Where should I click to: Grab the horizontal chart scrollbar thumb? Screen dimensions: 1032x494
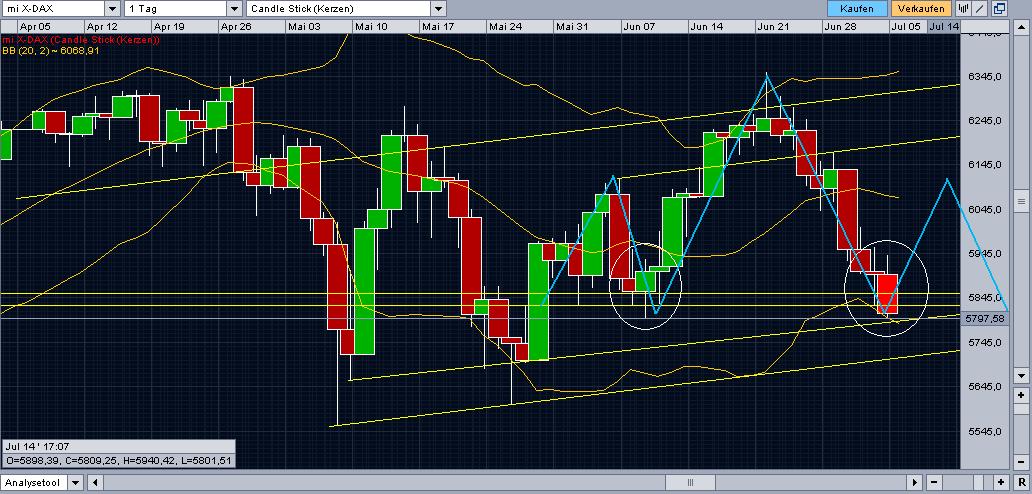[x=690, y=483]
